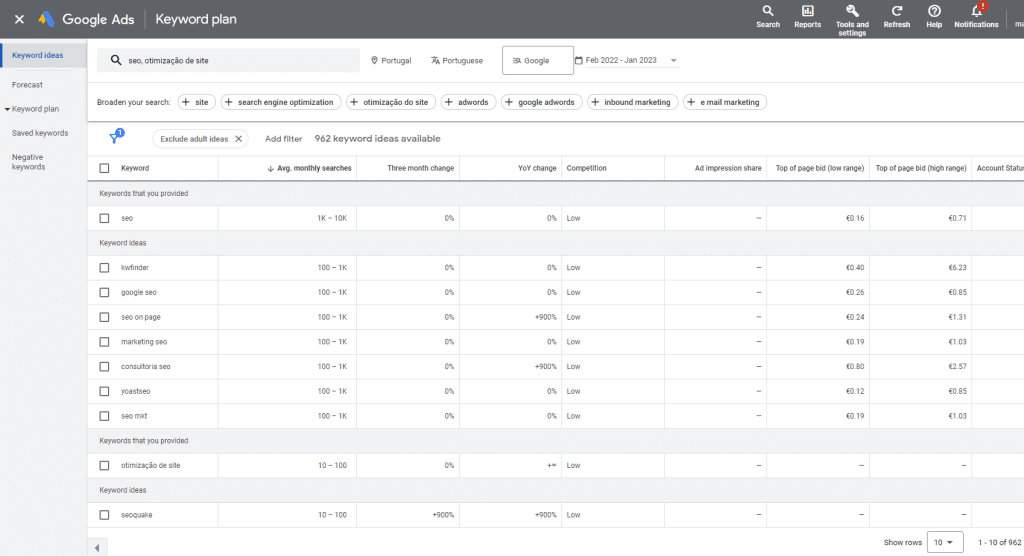Click the keyword search input field
Screen dimensions: 1024x556
[x=229, y=60]
